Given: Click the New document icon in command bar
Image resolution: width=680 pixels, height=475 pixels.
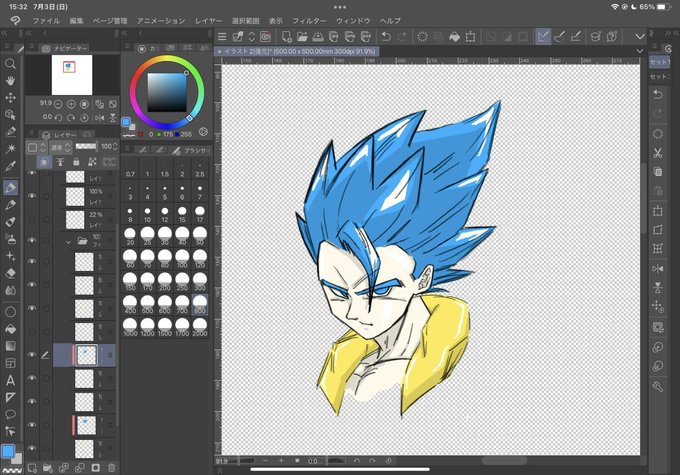Looking at the screenshot, I should (x=286, y=37).
